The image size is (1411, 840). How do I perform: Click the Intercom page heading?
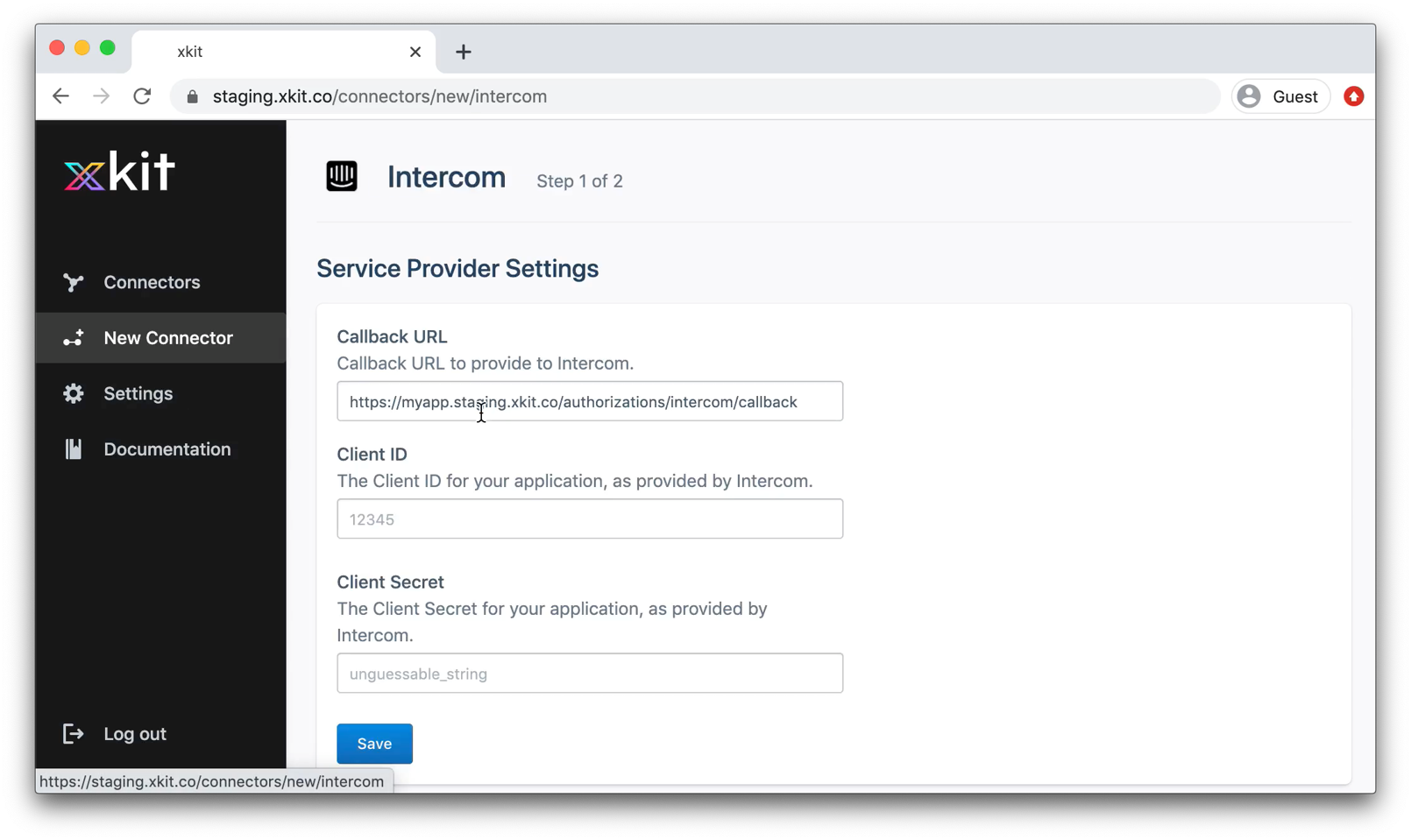click(x=446, y=178)
